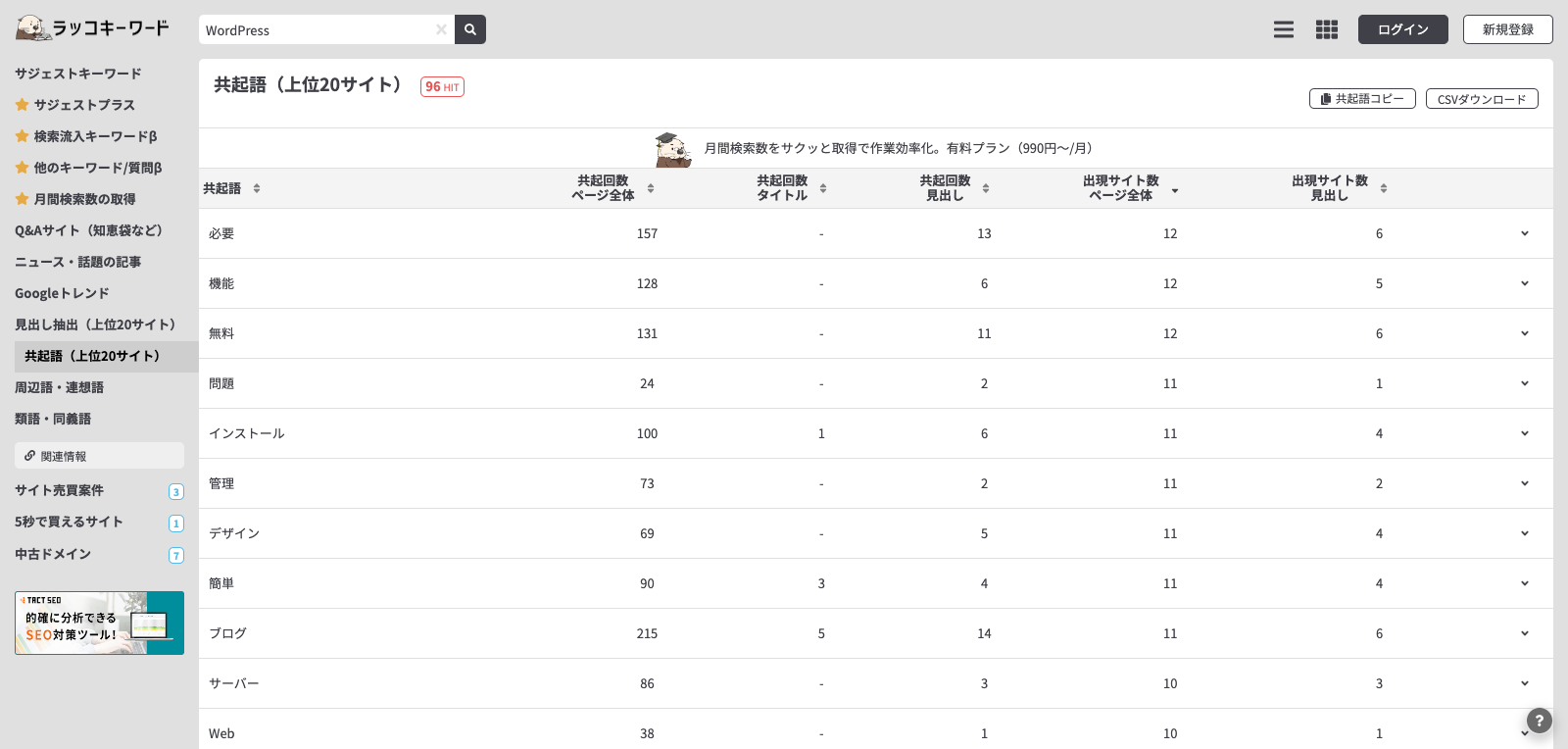Open the apps grid icon
The height and width of the screenshot is (749, 1568).
(1327, 29)
